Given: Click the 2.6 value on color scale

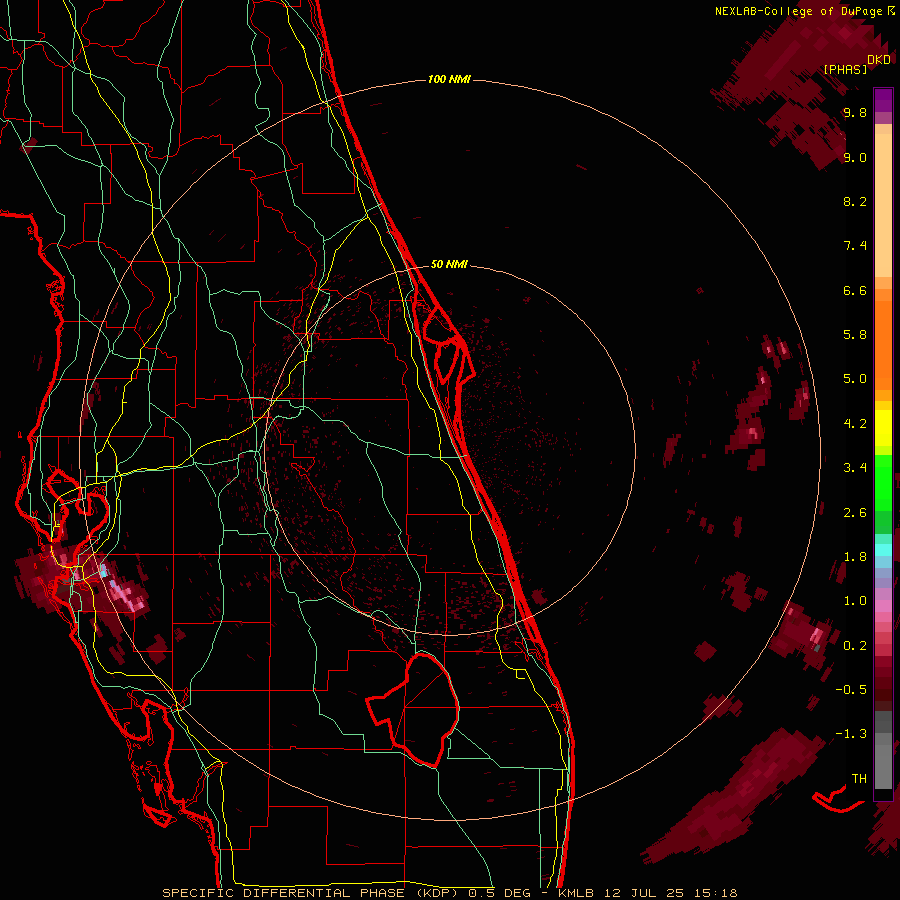Looking at the screenshot, I should click(855, 513).
